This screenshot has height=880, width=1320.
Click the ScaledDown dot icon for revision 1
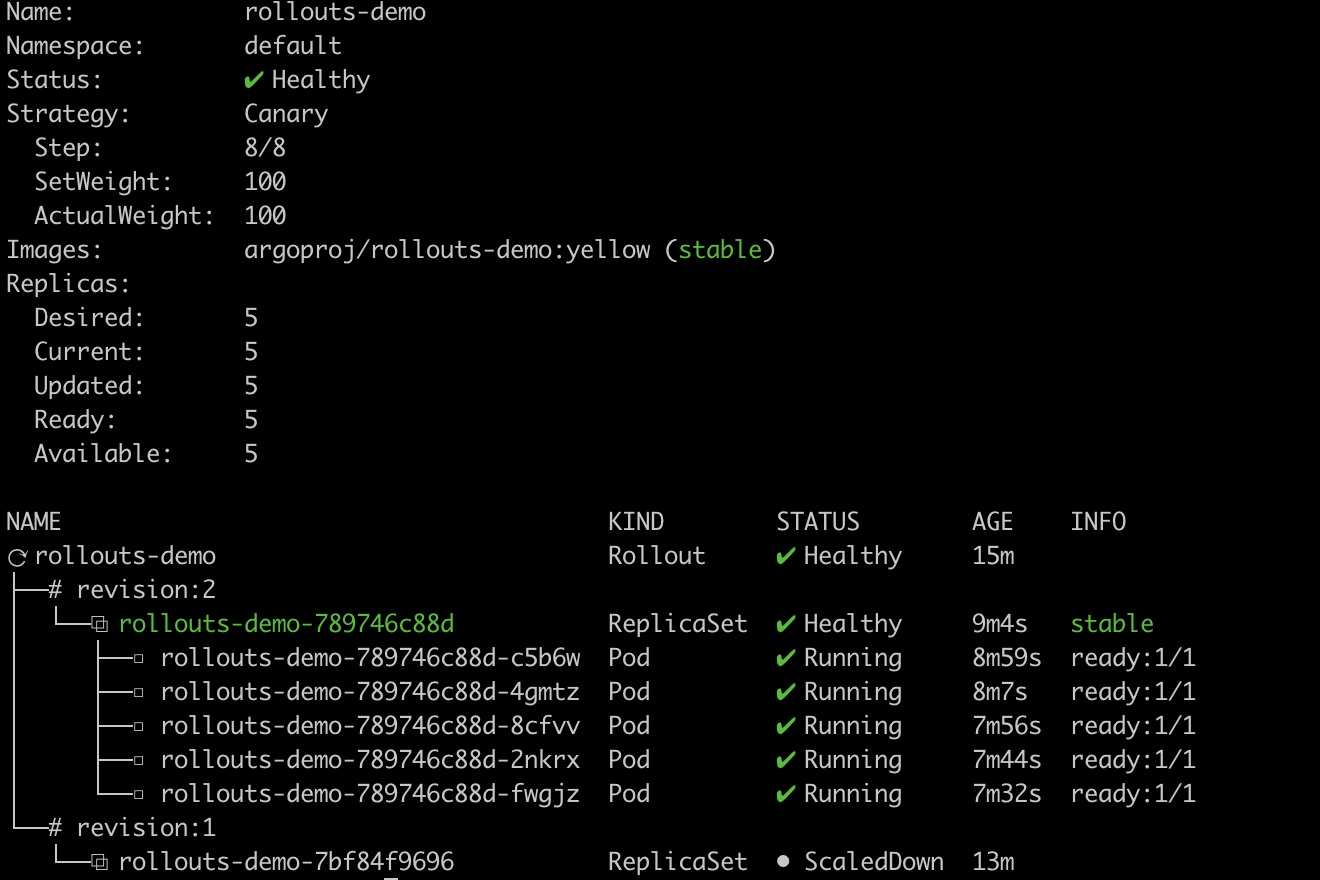(x=784, y=862)
